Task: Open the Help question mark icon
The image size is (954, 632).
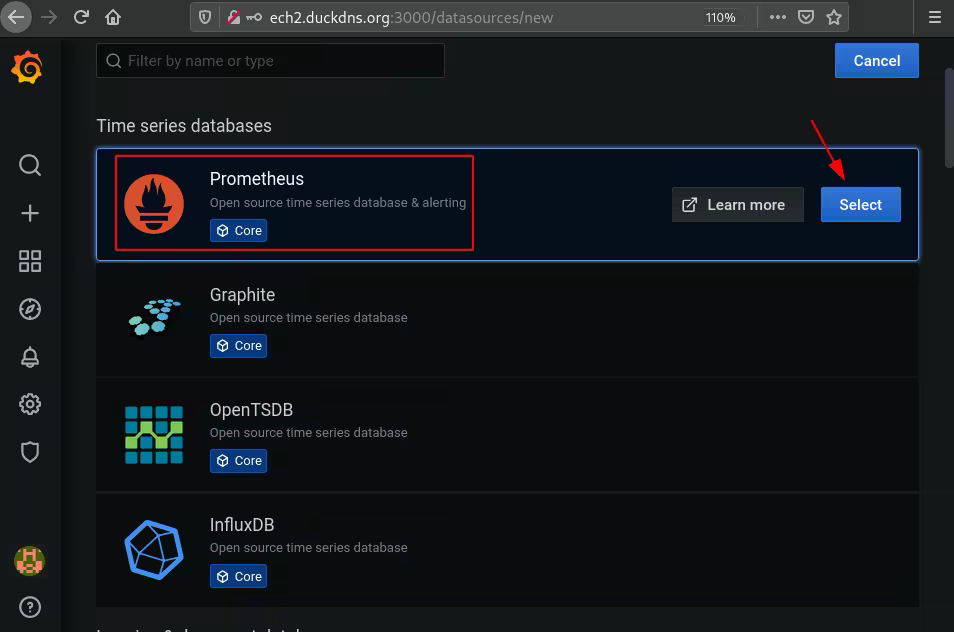Action: click(30, 607)
